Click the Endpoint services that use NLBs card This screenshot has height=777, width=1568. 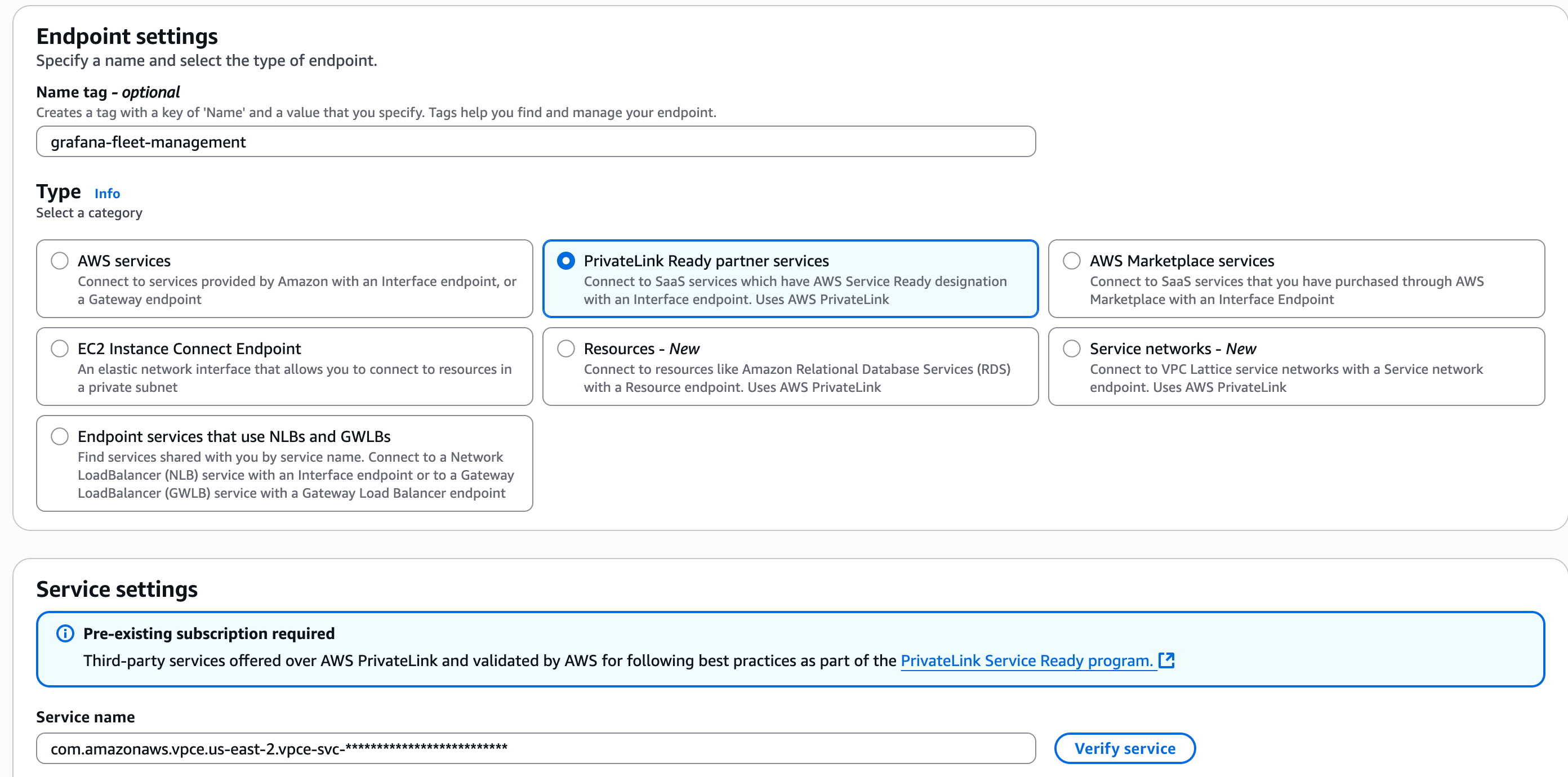coord(284,463)
